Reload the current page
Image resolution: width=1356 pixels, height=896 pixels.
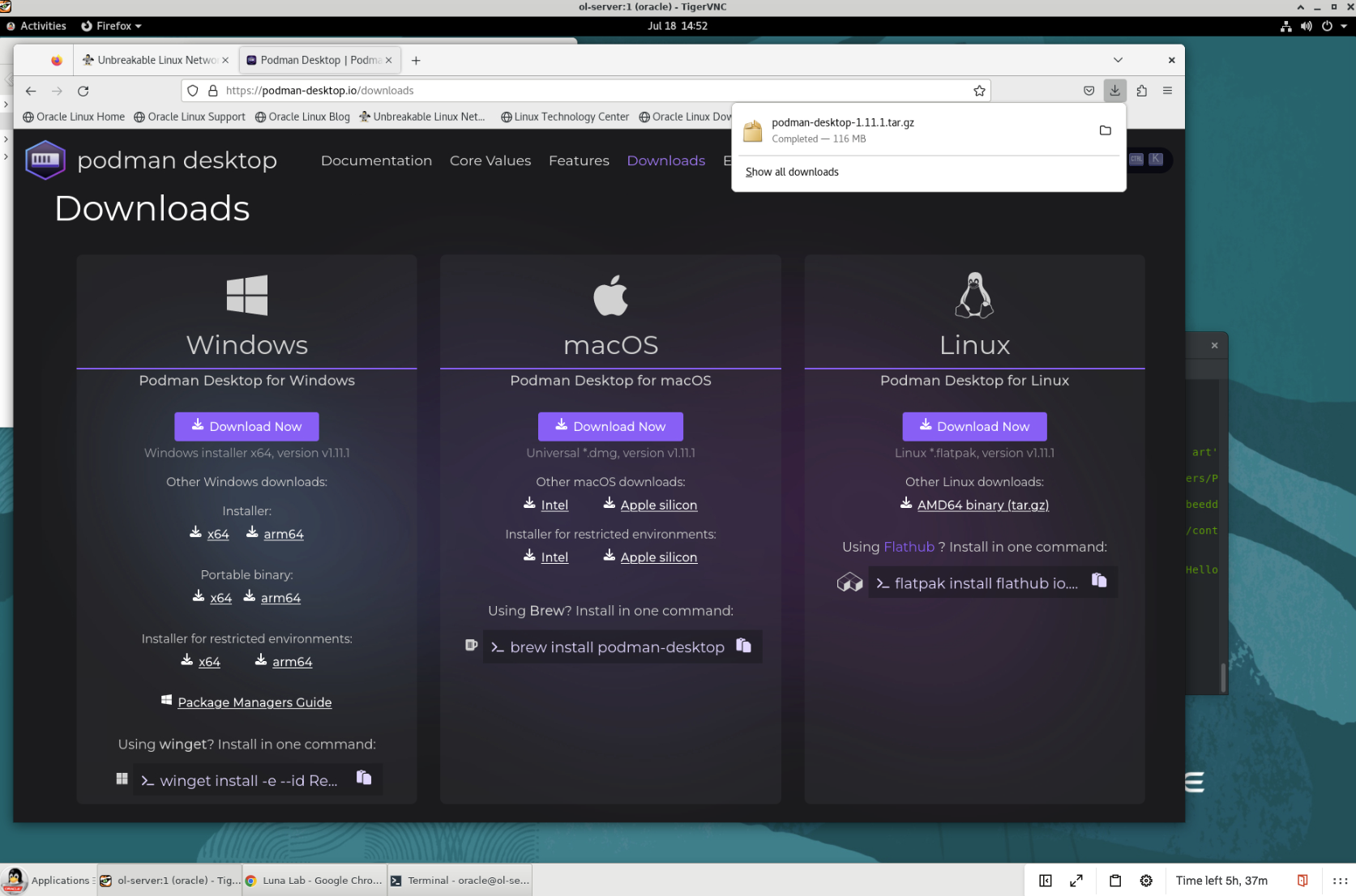83,91
